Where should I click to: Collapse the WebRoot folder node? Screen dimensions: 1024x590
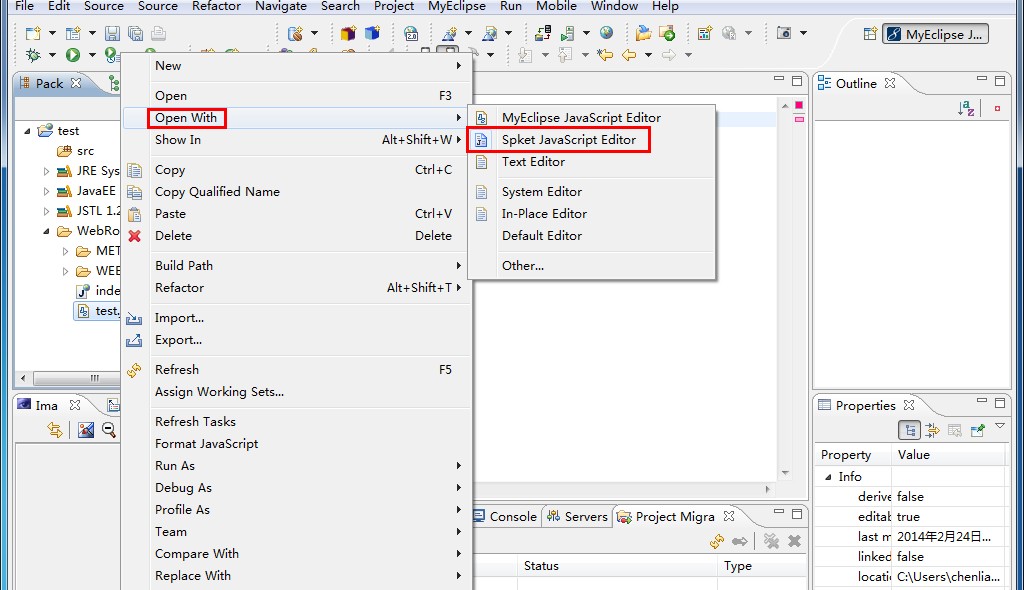pos(46,231)
